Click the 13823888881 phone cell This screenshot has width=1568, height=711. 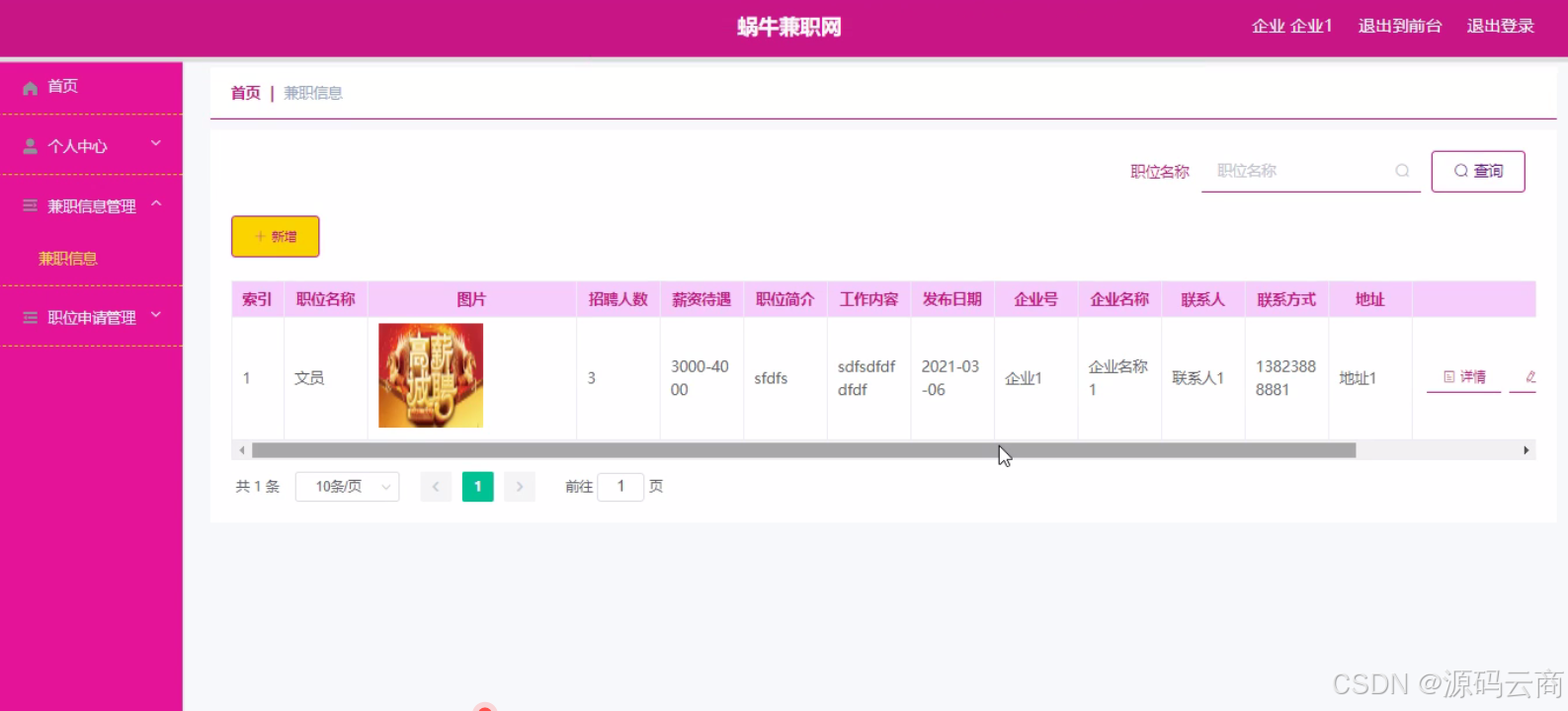[1285, 378]
